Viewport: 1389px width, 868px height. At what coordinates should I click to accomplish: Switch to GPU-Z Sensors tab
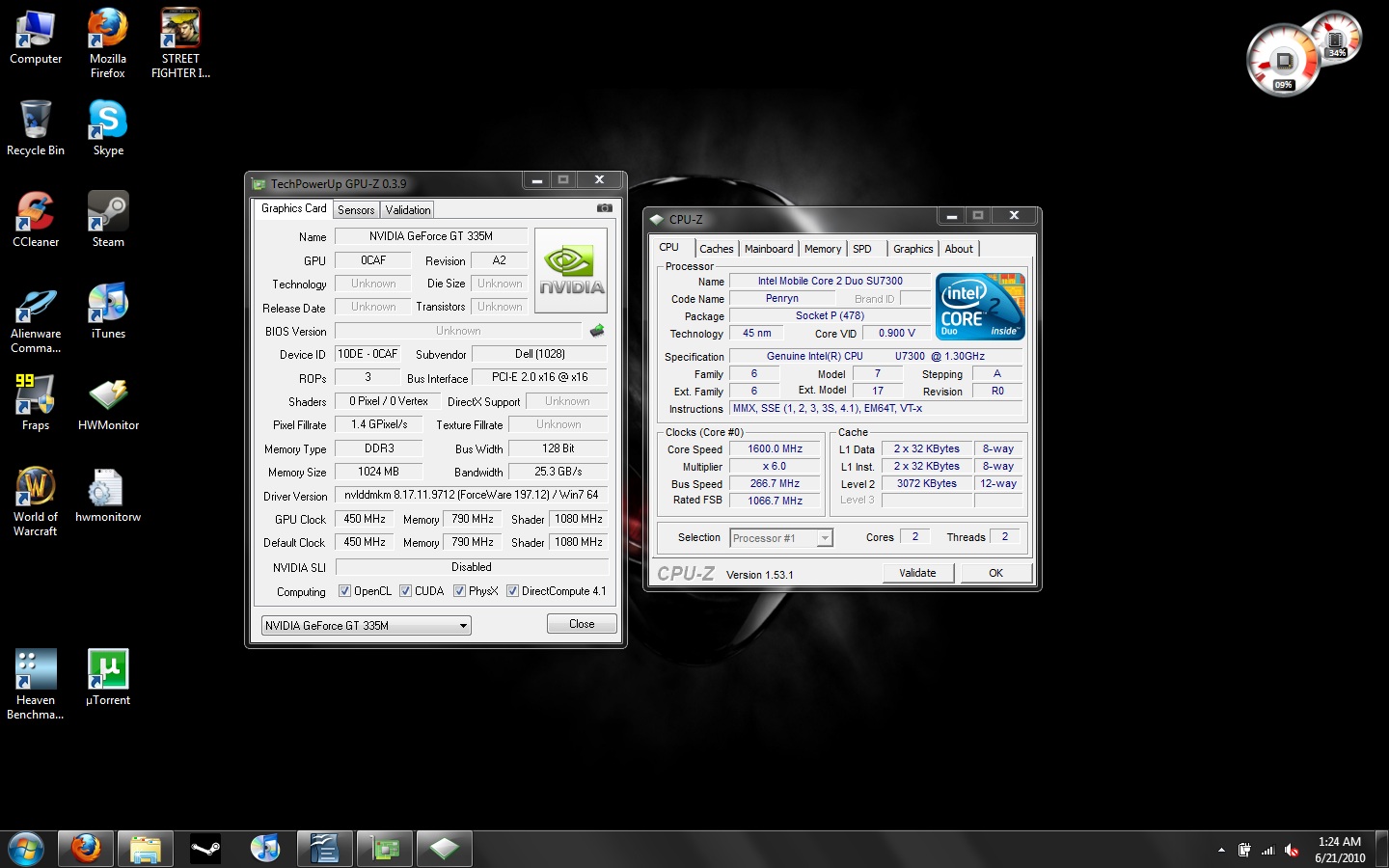pyautogui.click(x=356, y=210)
